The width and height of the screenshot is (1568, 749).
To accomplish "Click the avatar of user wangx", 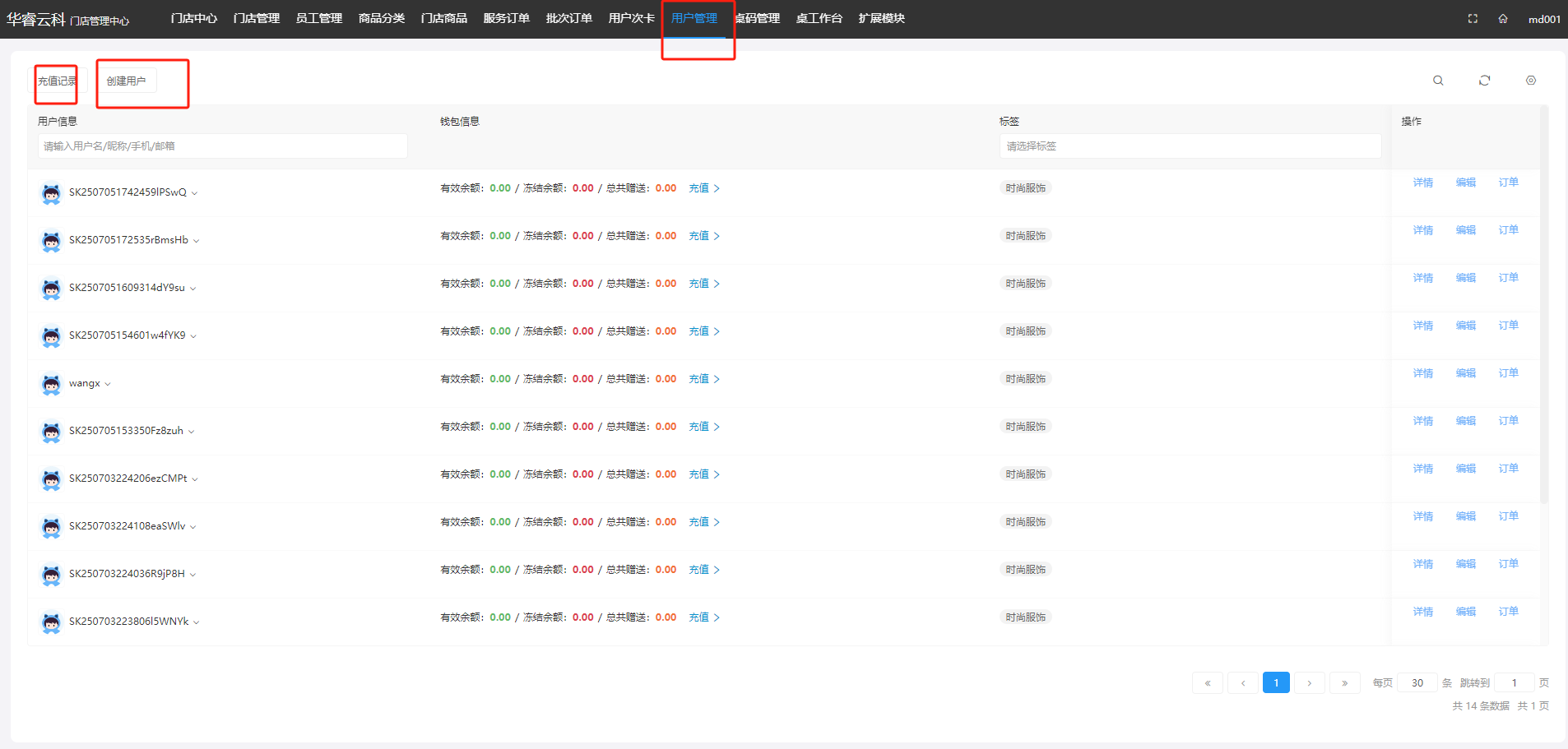I will click(x=51, y=384).
